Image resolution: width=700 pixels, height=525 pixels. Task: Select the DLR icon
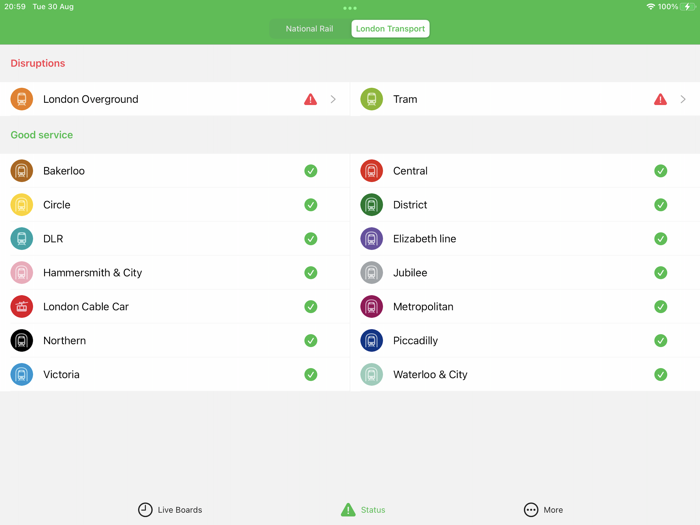pyautogui.click(x=21, y=239)
